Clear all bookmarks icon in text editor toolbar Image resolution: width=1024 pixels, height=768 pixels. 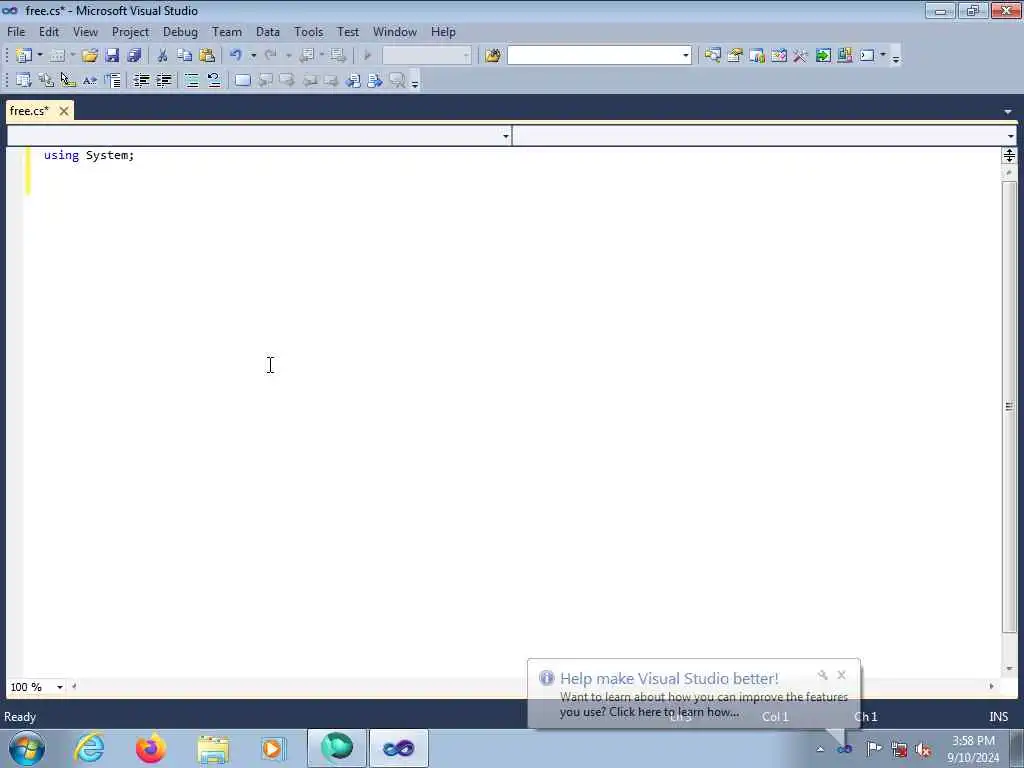click(x=397, y=80)
